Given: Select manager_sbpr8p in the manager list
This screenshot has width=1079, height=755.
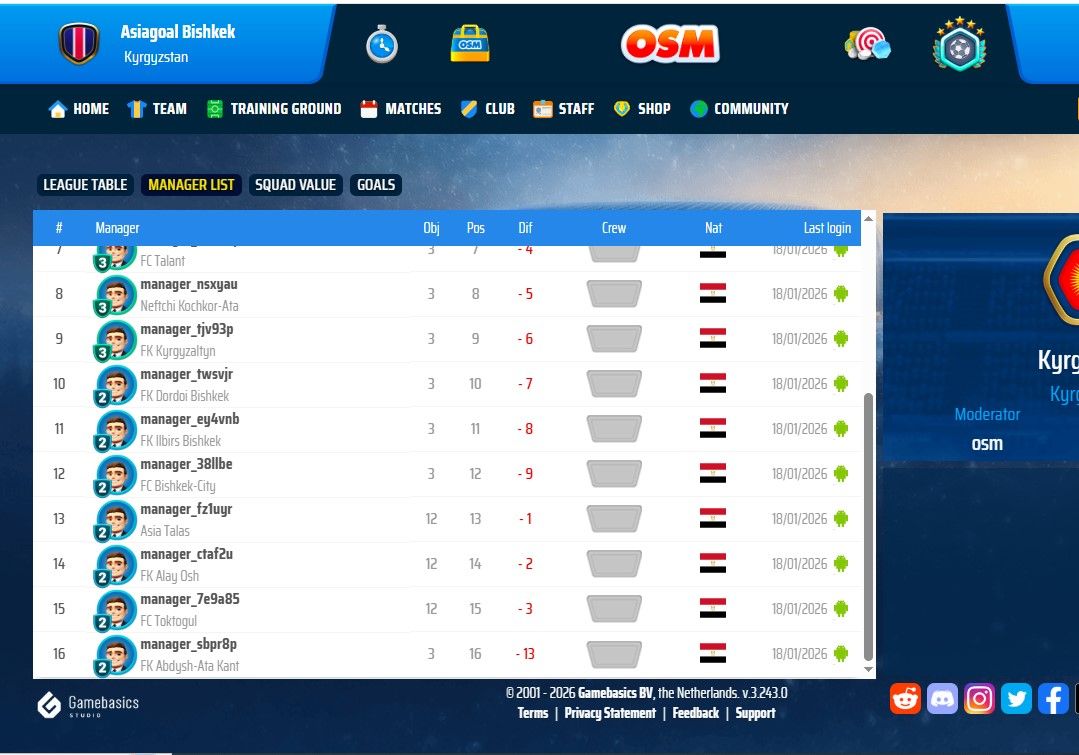Looking at the screenshot, I should (x=188, y=645).
